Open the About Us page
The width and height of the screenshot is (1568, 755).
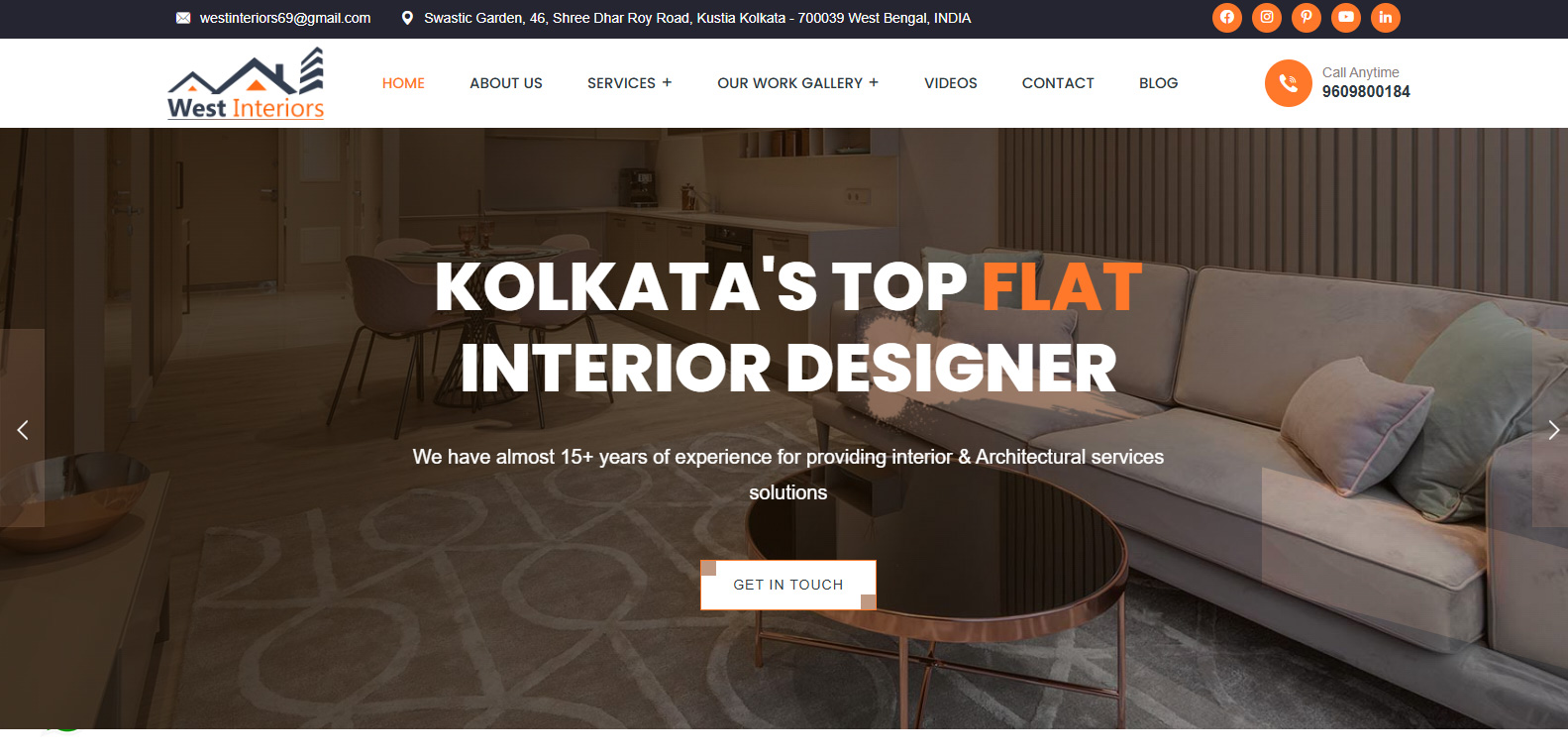point(506,83)
